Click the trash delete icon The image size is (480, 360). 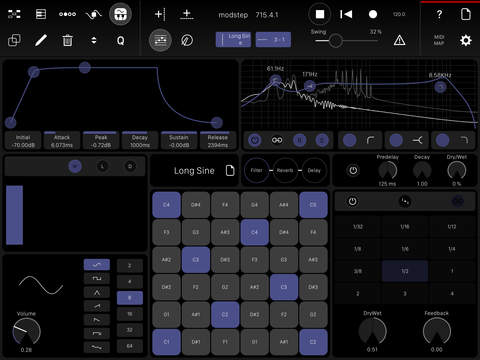point(67,41)
